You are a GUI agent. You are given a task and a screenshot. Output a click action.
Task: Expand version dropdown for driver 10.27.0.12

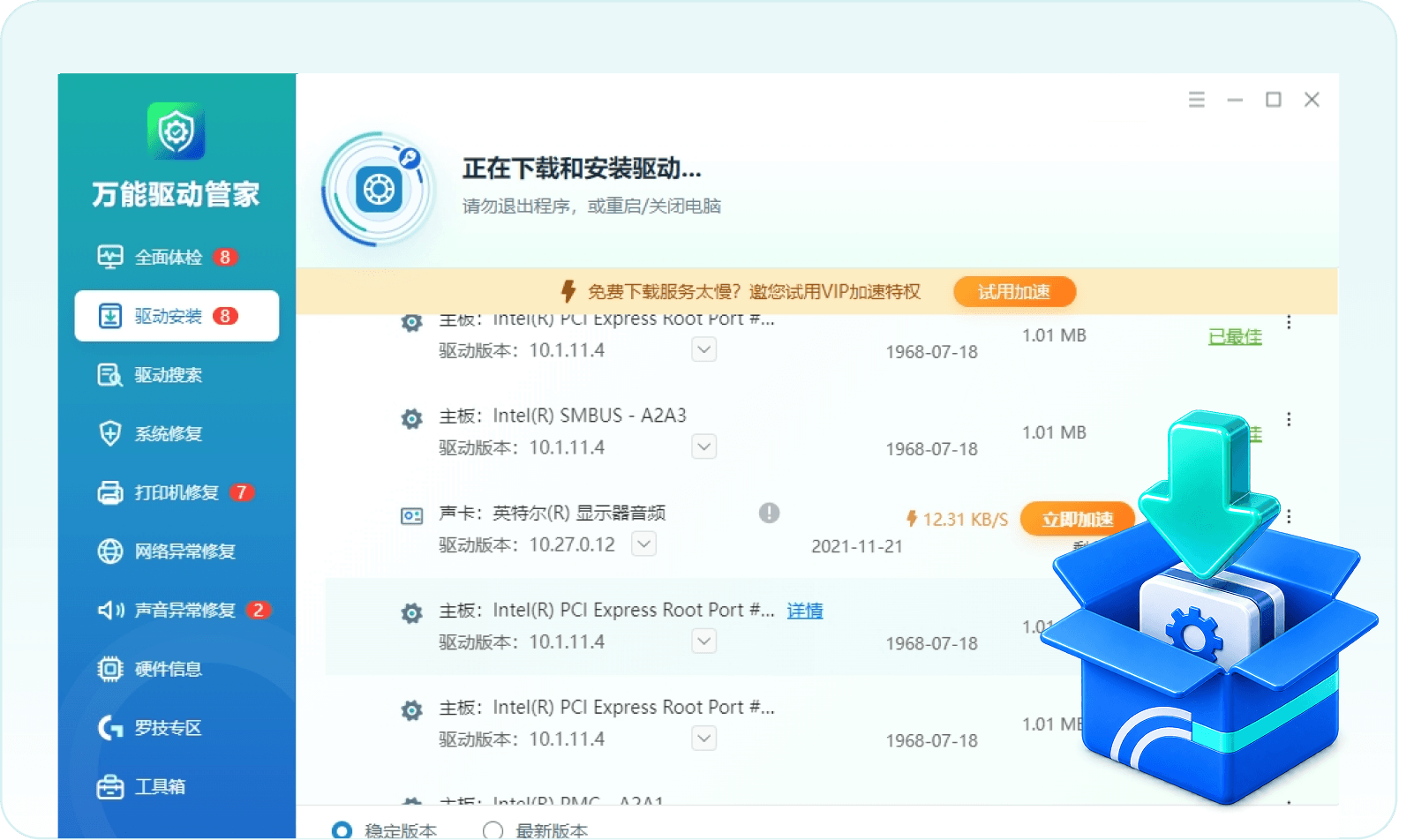[x=644, y=544]
